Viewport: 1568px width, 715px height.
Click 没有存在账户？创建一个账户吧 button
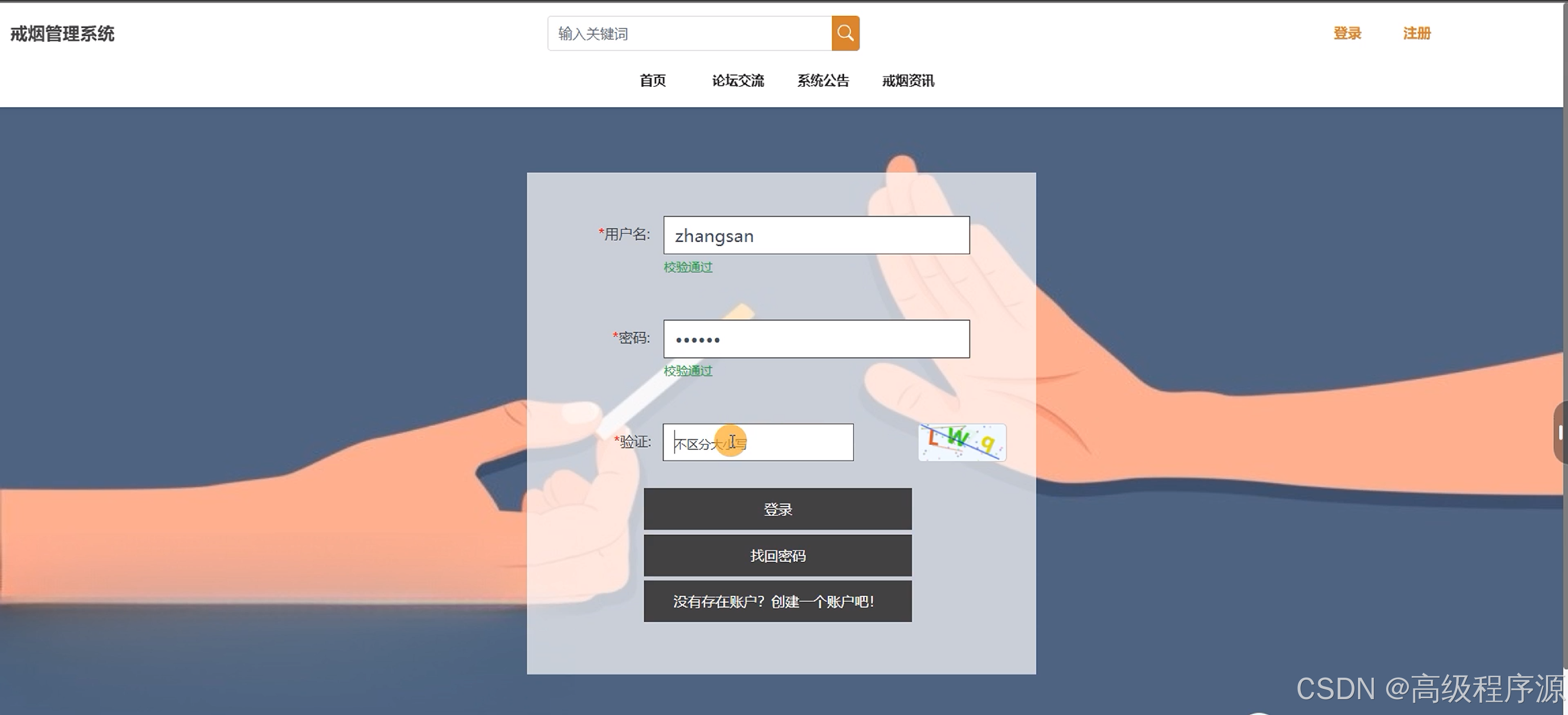tap(777, 601)
